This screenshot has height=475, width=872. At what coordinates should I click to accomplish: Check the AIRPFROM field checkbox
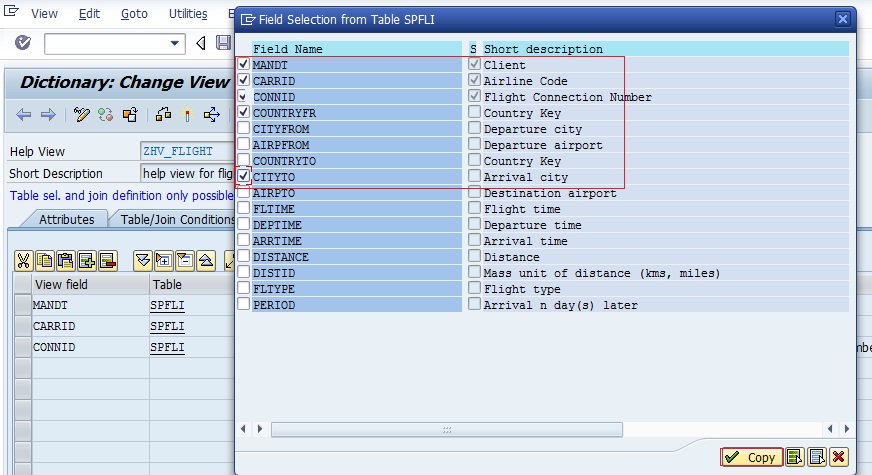point(244,145)
